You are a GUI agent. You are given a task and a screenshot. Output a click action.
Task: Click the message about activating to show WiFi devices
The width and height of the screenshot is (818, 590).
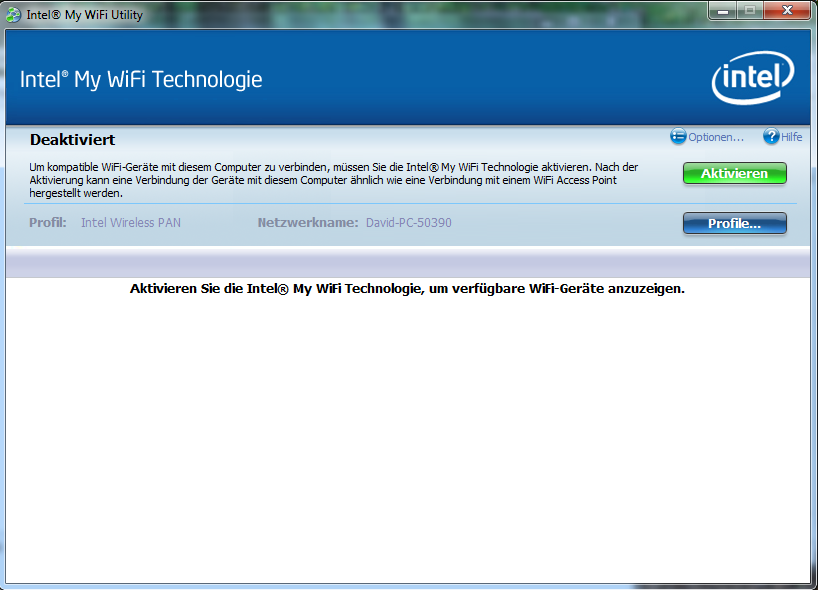(x=407, y=288)
